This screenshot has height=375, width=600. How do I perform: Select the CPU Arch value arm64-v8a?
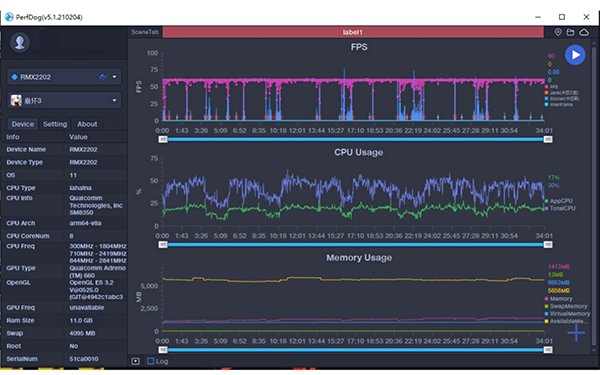point(85,223)
